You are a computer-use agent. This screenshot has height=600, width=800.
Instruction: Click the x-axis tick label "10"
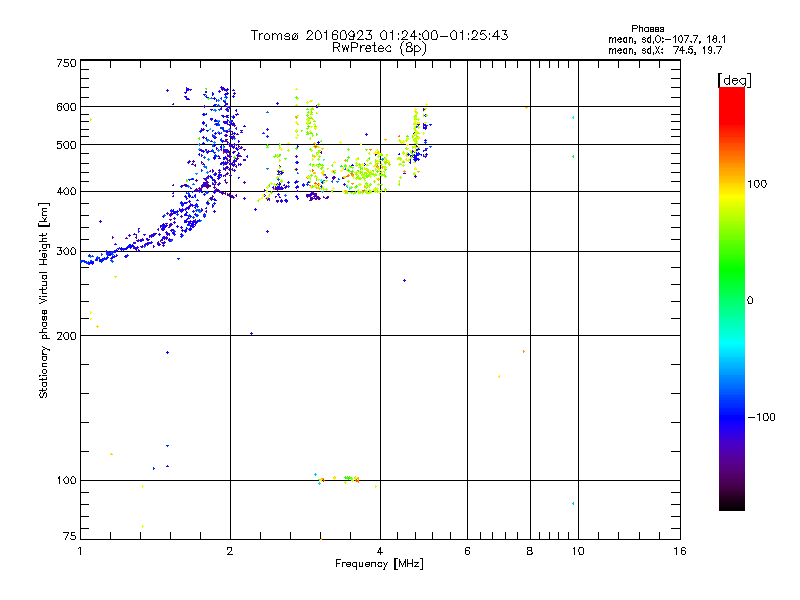point(578,551)
